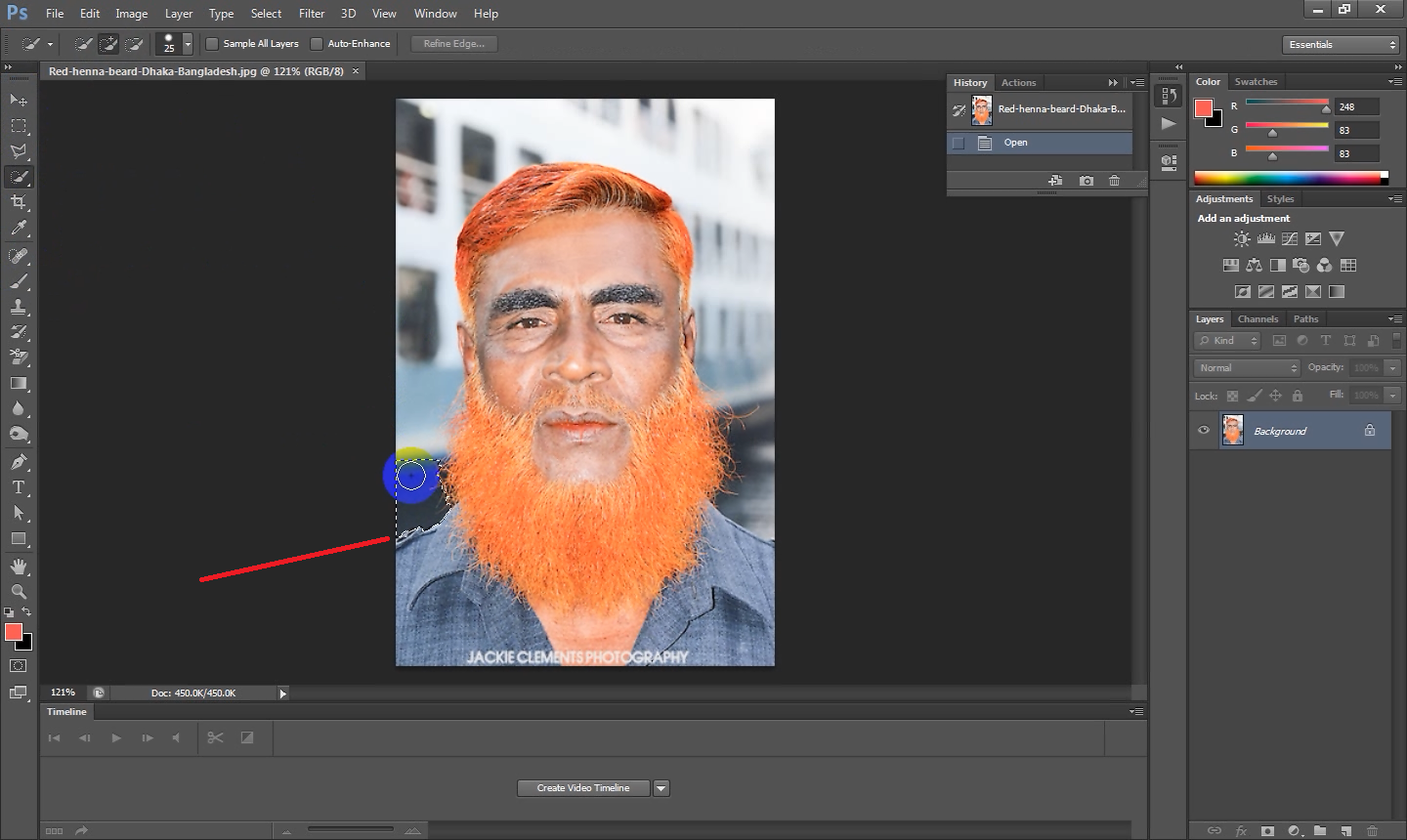Click the Create Video Timeline button
The image size is (1407, 840).
pos(583,788)
